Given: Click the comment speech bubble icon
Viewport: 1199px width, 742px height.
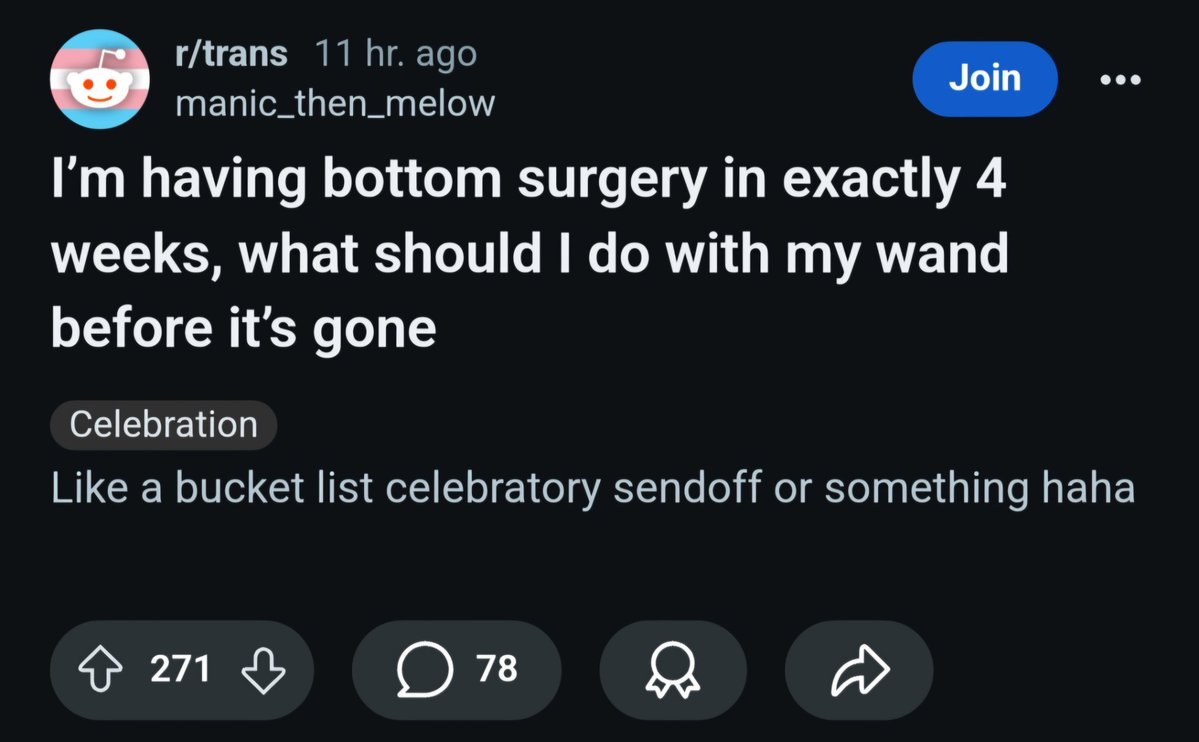Looking at the screenshot, I should click(x=417, y=669).
